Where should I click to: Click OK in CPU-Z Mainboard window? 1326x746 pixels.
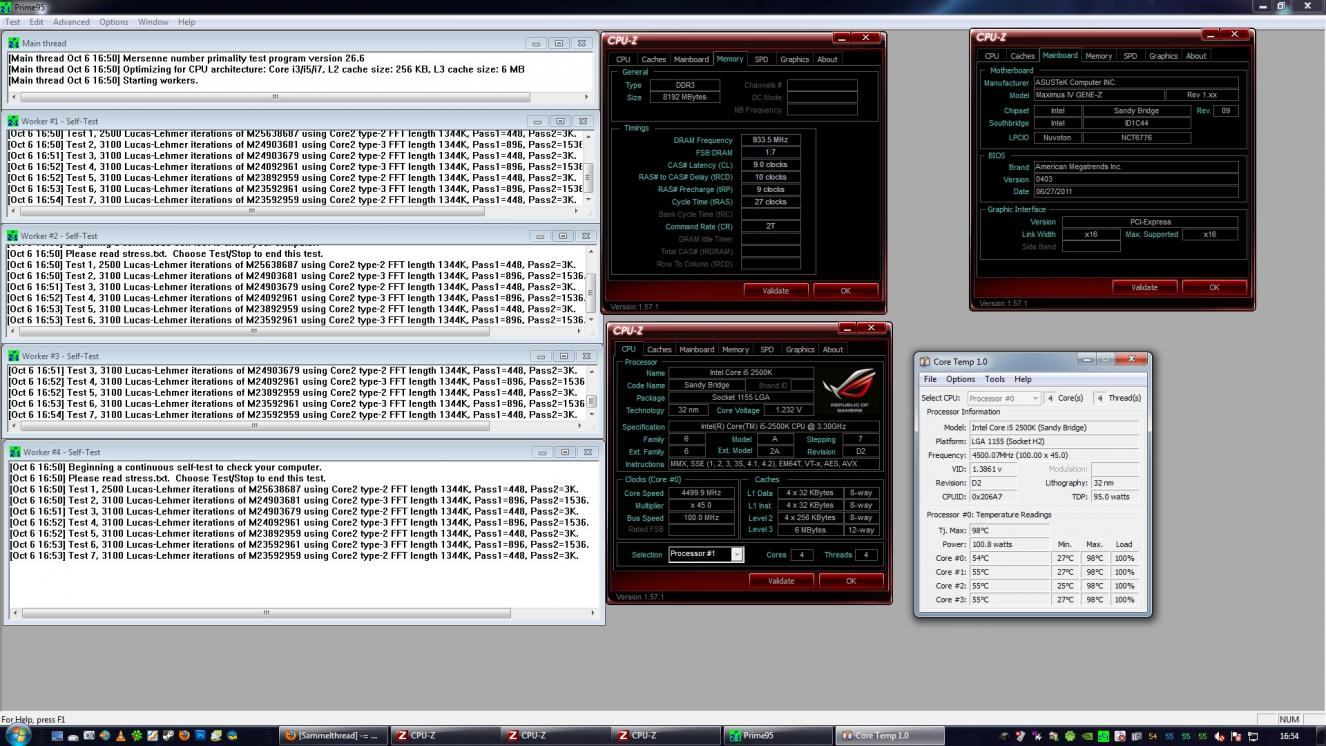pos(1214,287)
